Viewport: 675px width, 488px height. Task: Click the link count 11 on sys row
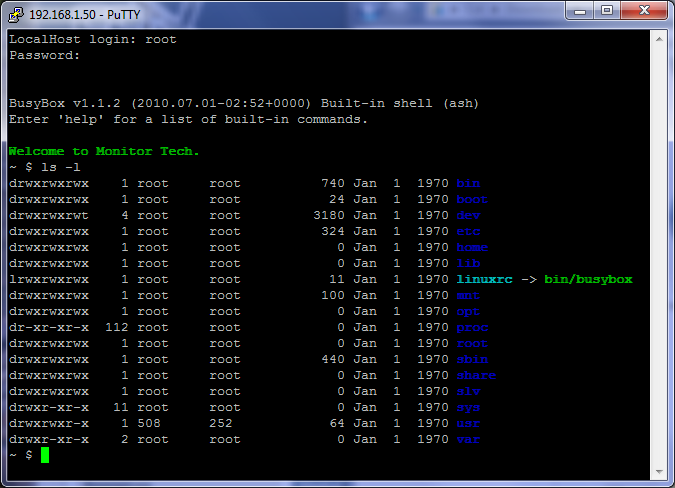point(121,408)
